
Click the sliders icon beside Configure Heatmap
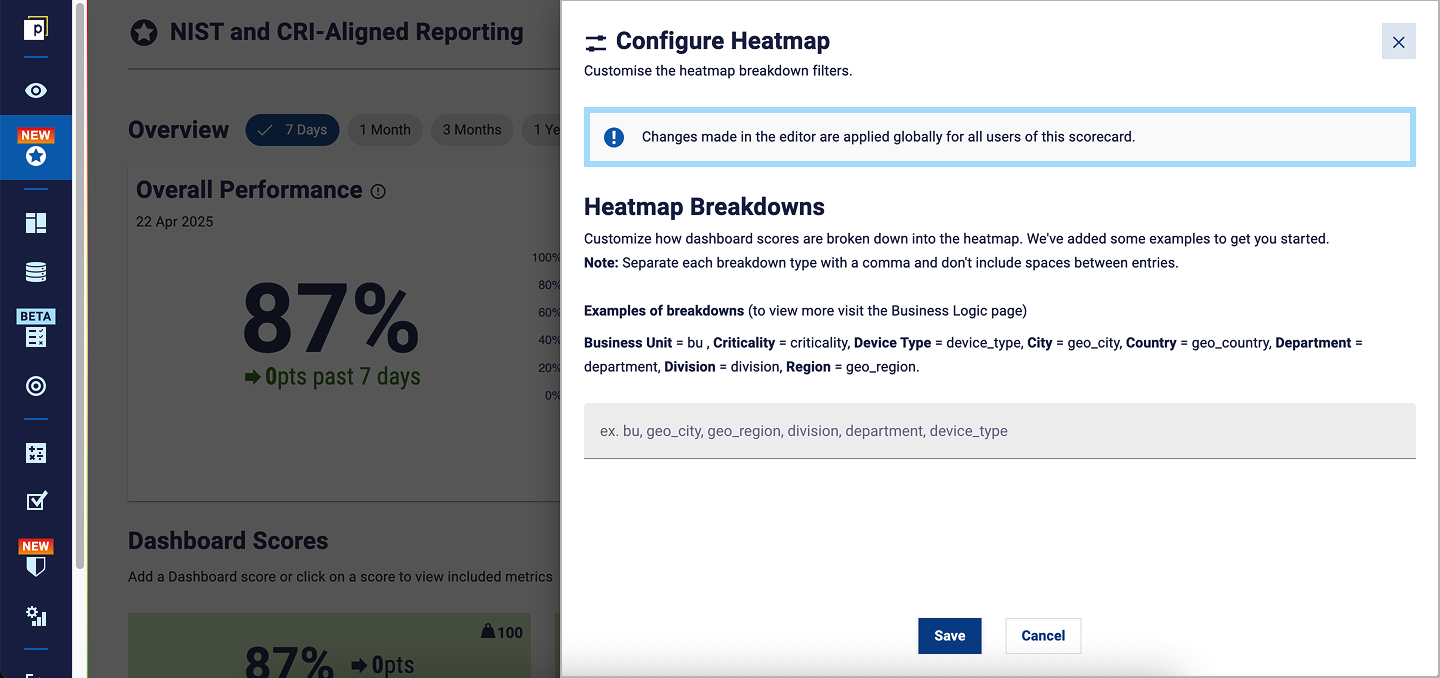point(596,42)
